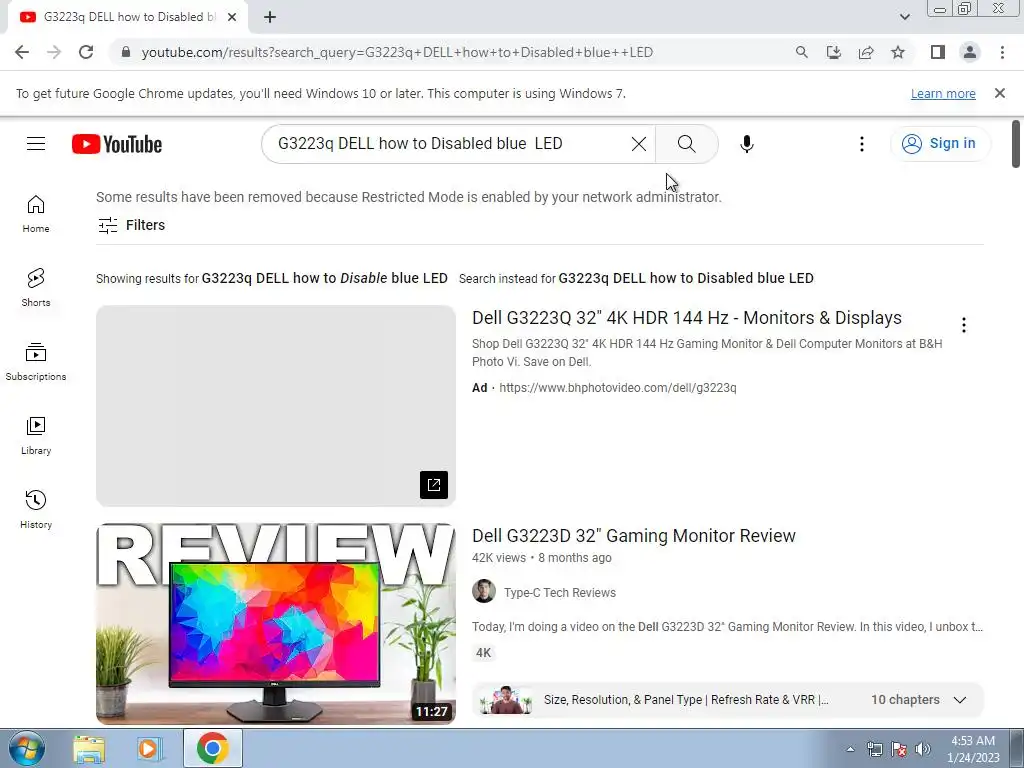Viewport: 1024px width, 768px height.
Task: Open Shorts in the sidebar
Action: 36,288
